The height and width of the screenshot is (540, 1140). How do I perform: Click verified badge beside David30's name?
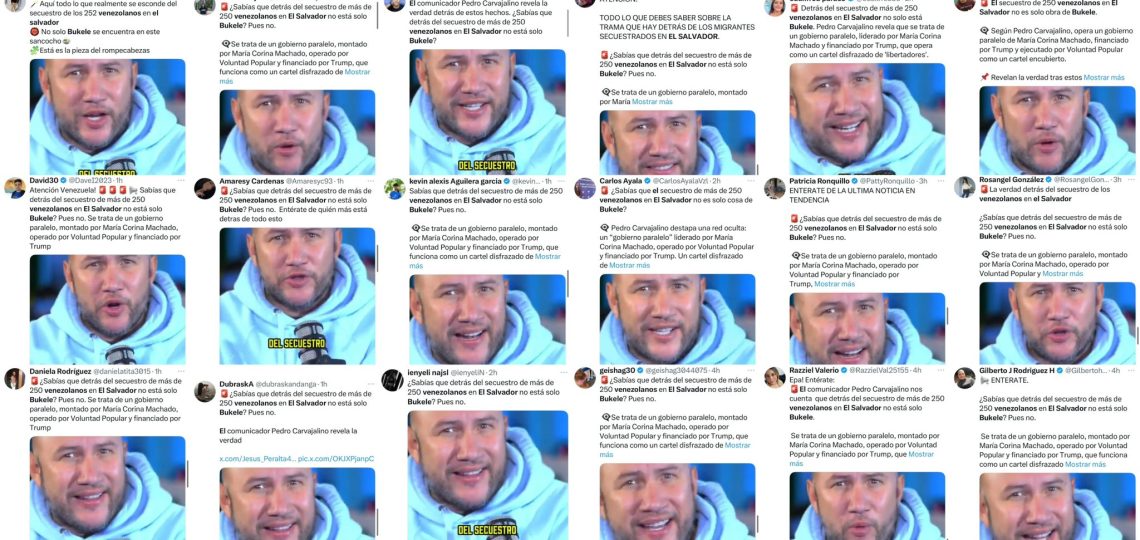point(63,180)
